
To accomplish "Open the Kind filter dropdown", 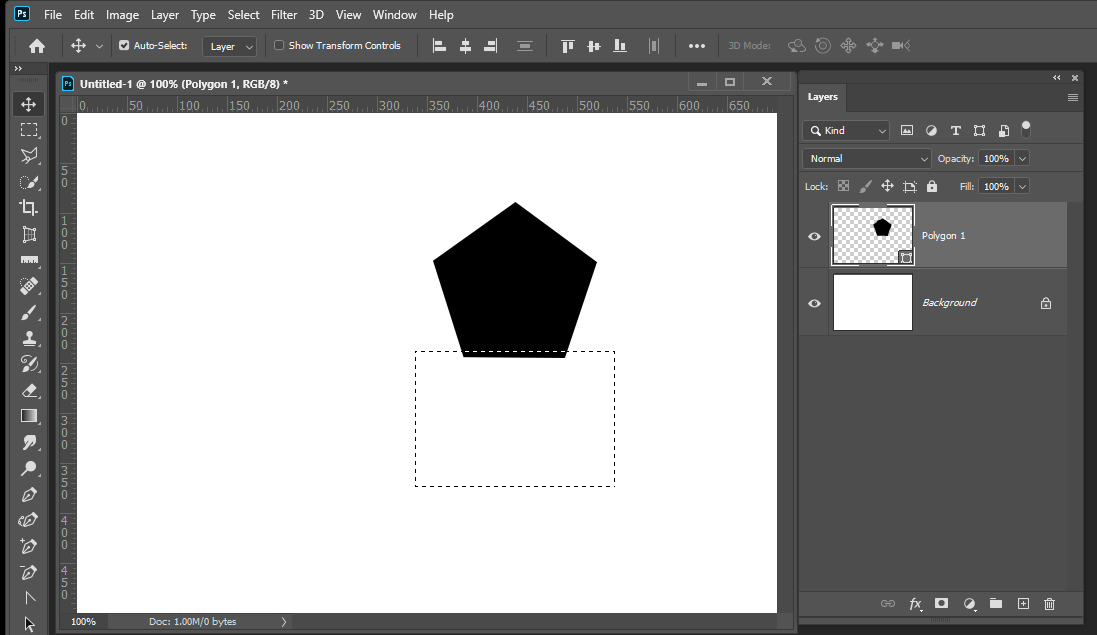I will [x=845, y=130].
